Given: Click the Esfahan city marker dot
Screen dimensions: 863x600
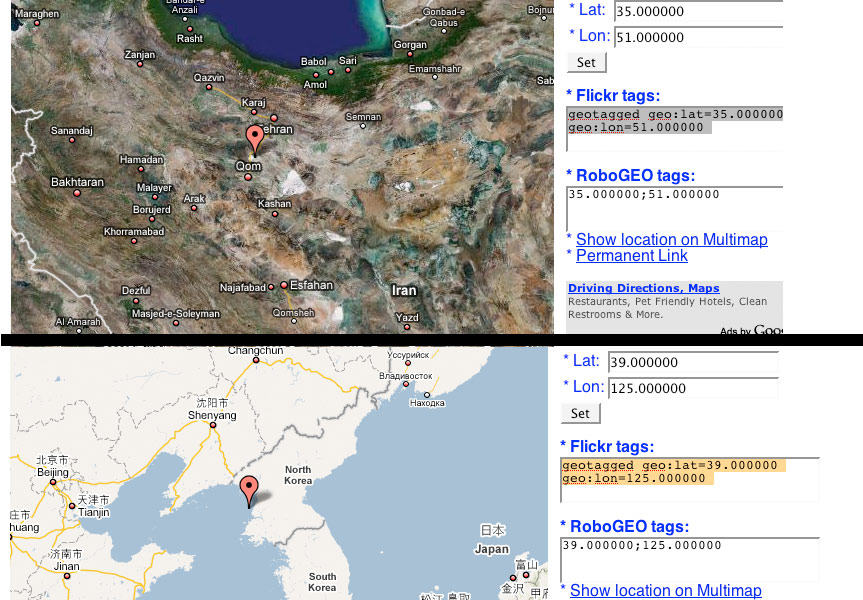Looking at the screenshot, I should pyautogui.click(x=284, y=285).
